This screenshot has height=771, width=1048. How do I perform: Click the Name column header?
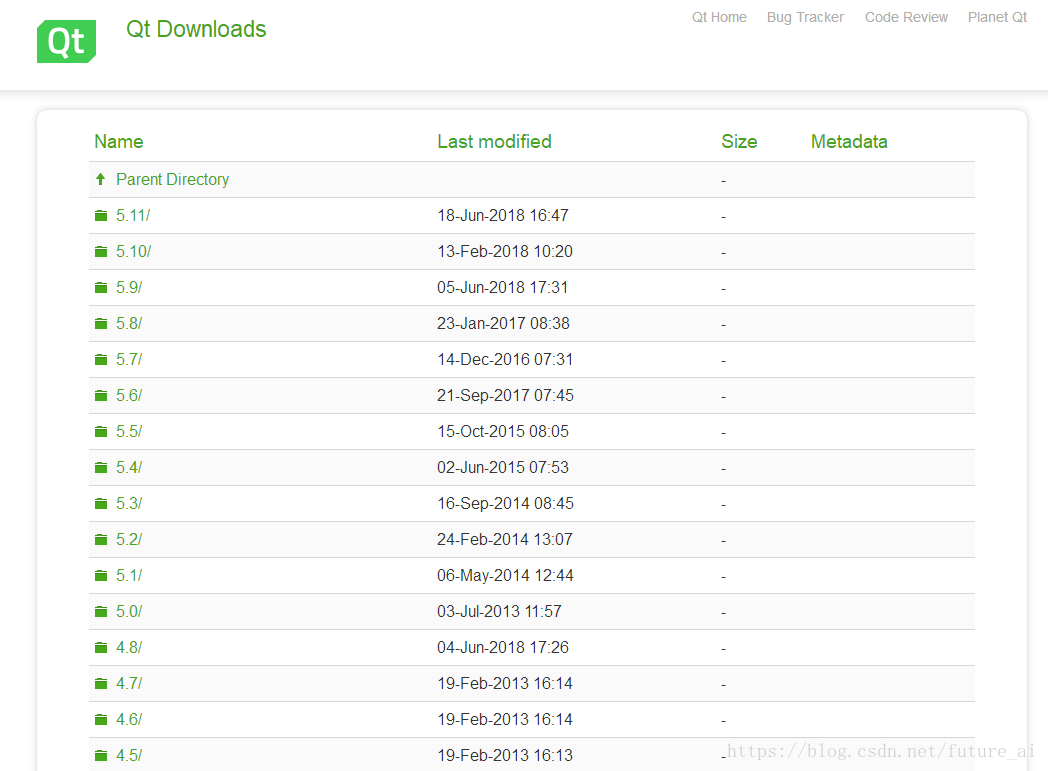click(x=119, y=142)
